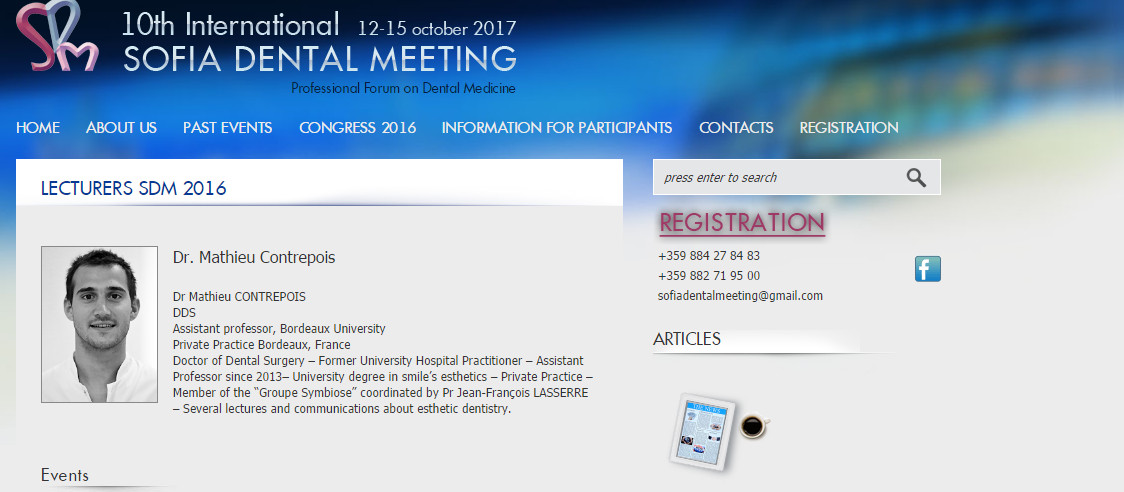Go to the HOME menu item
The height and width of the screenshot is (492, 1124).
pos(38,128)
